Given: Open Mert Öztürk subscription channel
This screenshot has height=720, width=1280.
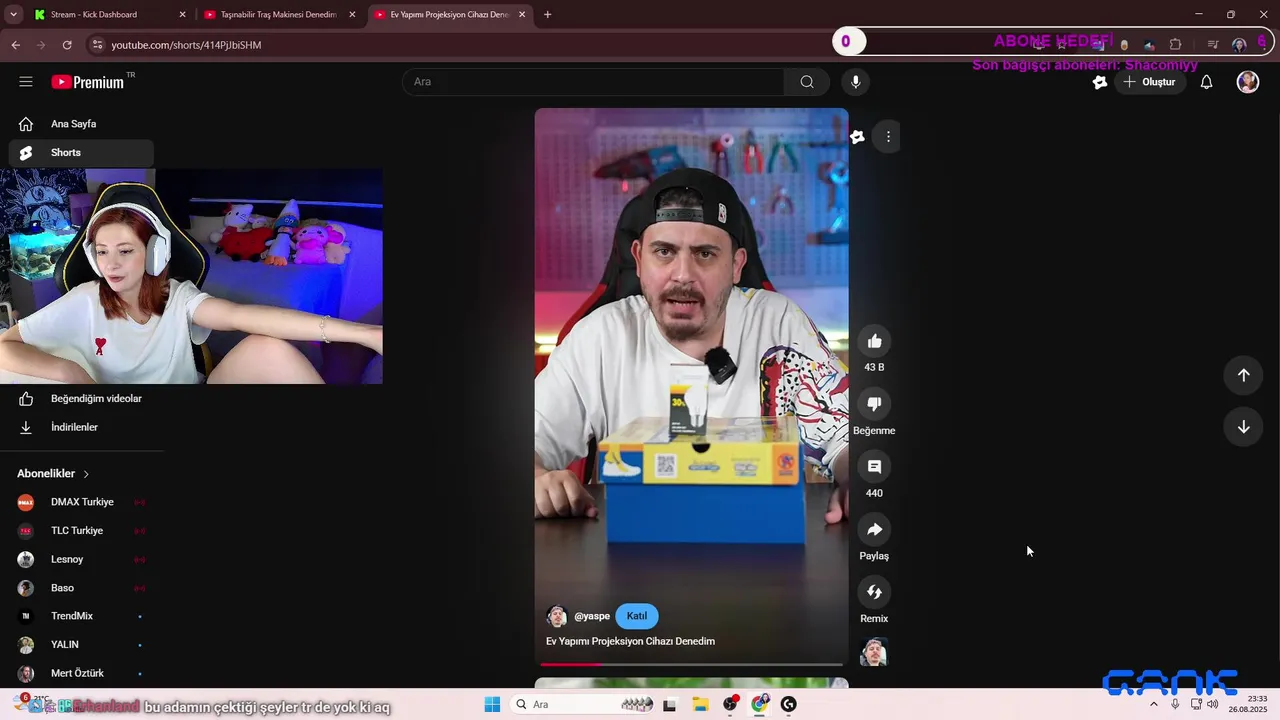Looking at the screenshot, I should (x=80, y=673).
